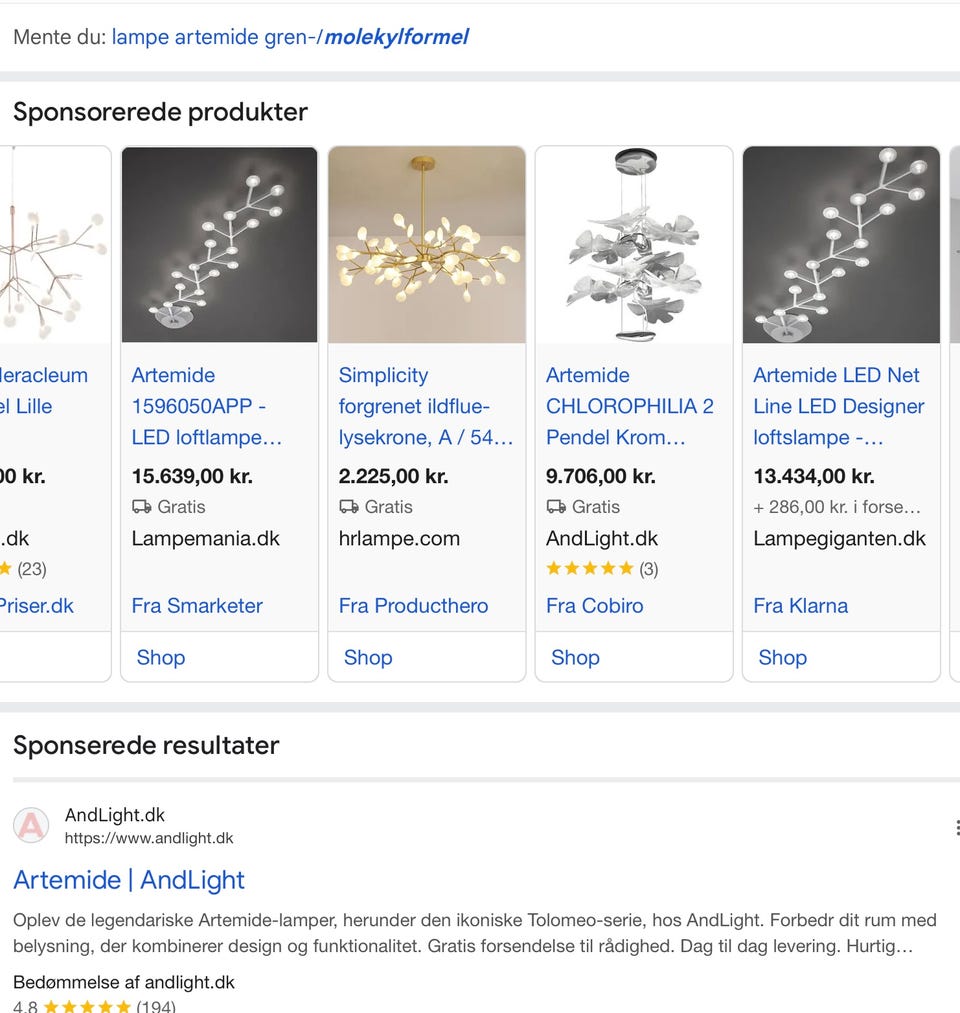This screenshot has width=960, height=1013.
Task: Open Artemide CHLOROPHILIA 2 Pendel link
Action: 629,406
